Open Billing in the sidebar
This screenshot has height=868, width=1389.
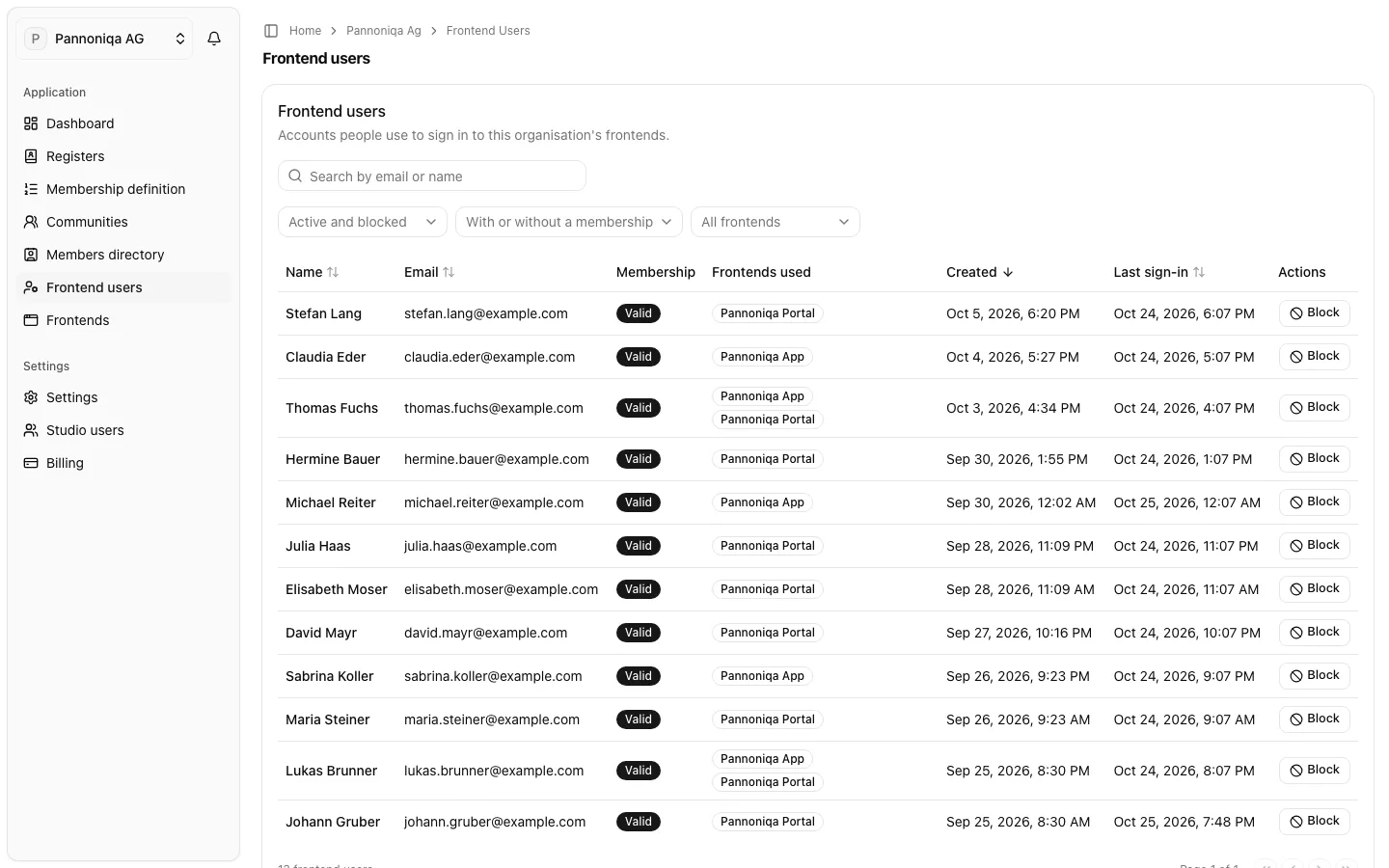123,463
